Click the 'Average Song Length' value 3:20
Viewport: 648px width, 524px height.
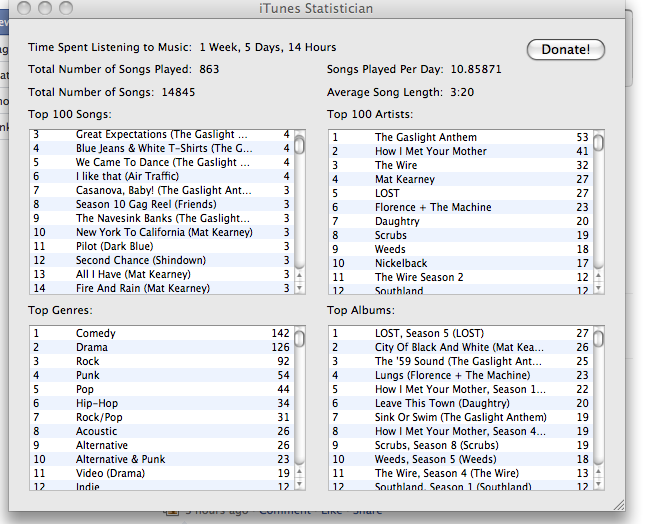(462, 92)
